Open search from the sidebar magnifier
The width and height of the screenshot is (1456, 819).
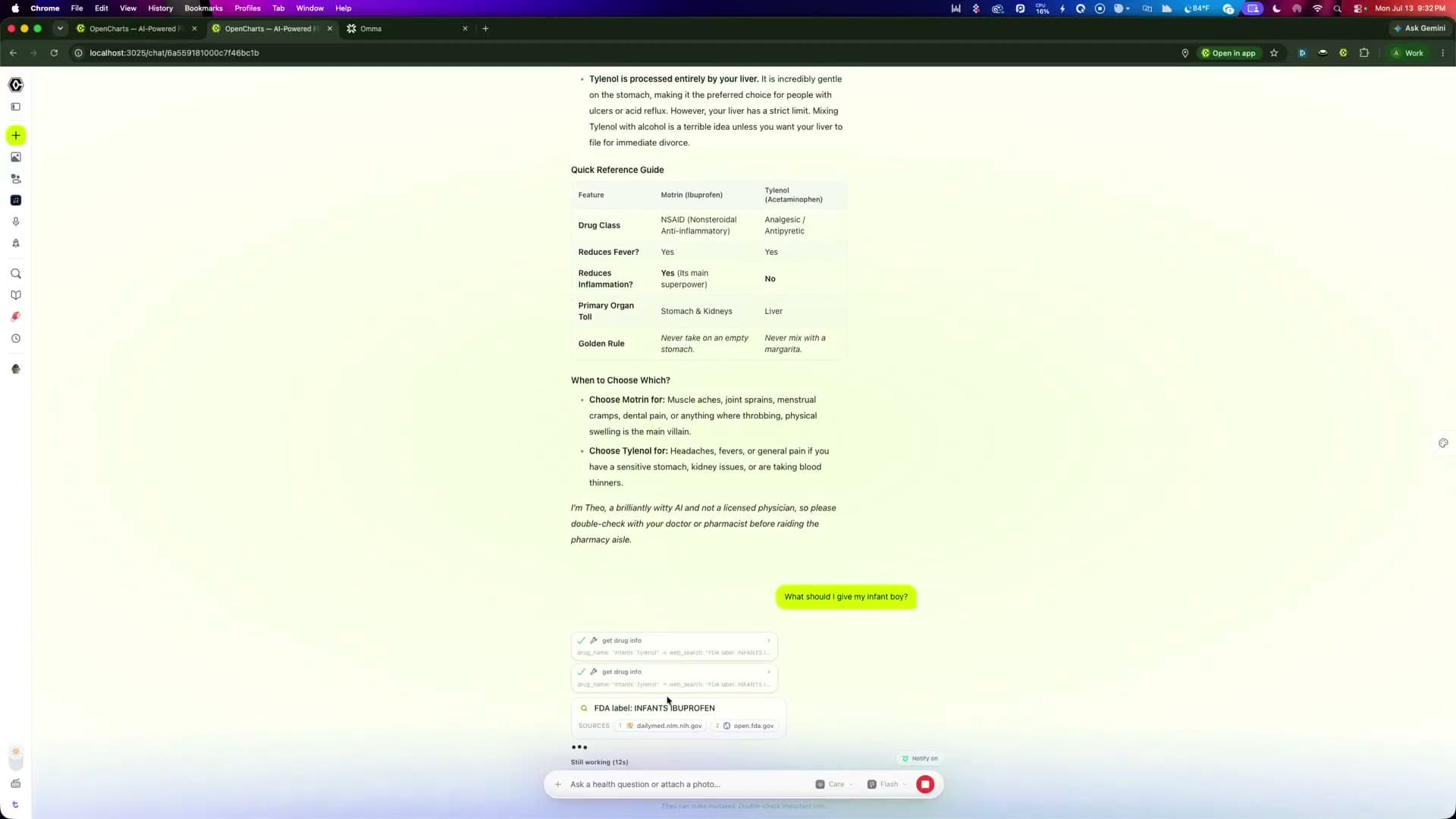[16, 274]
